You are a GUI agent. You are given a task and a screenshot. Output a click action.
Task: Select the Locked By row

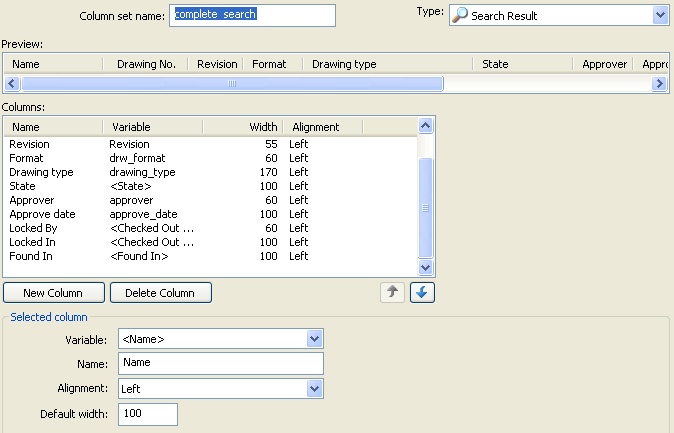click(x=211, y=228)
